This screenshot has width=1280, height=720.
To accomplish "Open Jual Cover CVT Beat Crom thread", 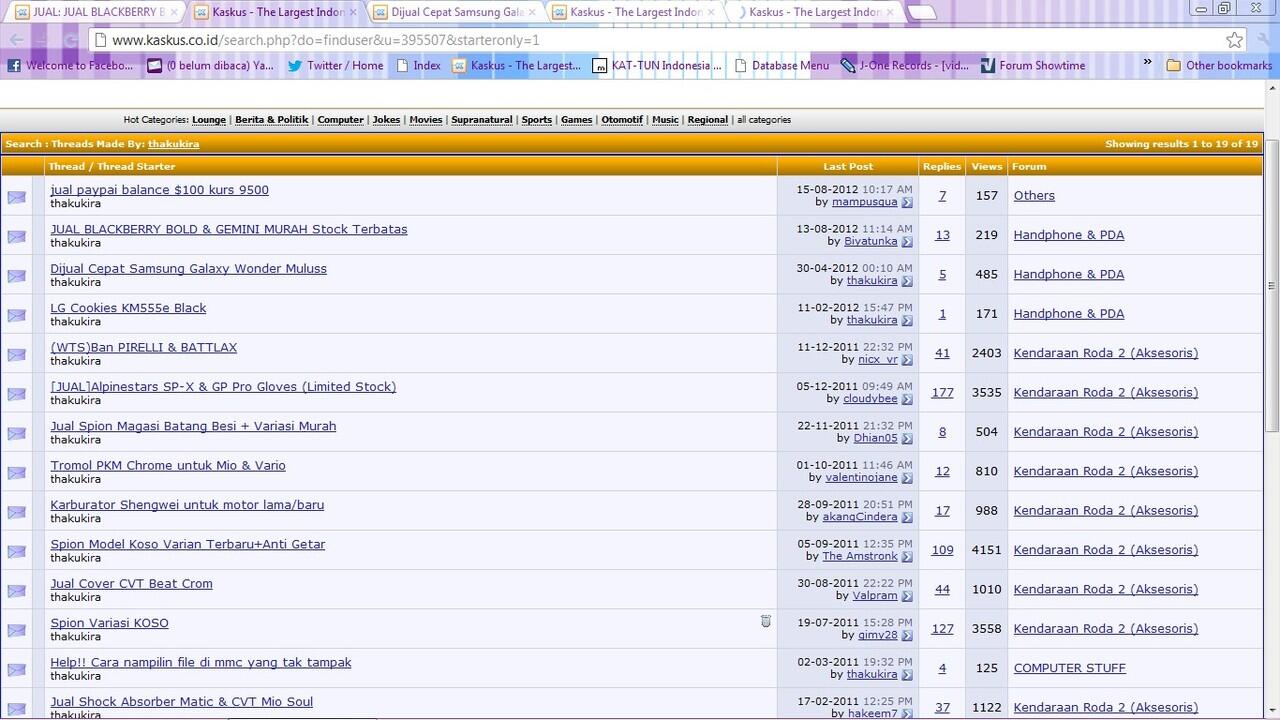I will point(132,584).
